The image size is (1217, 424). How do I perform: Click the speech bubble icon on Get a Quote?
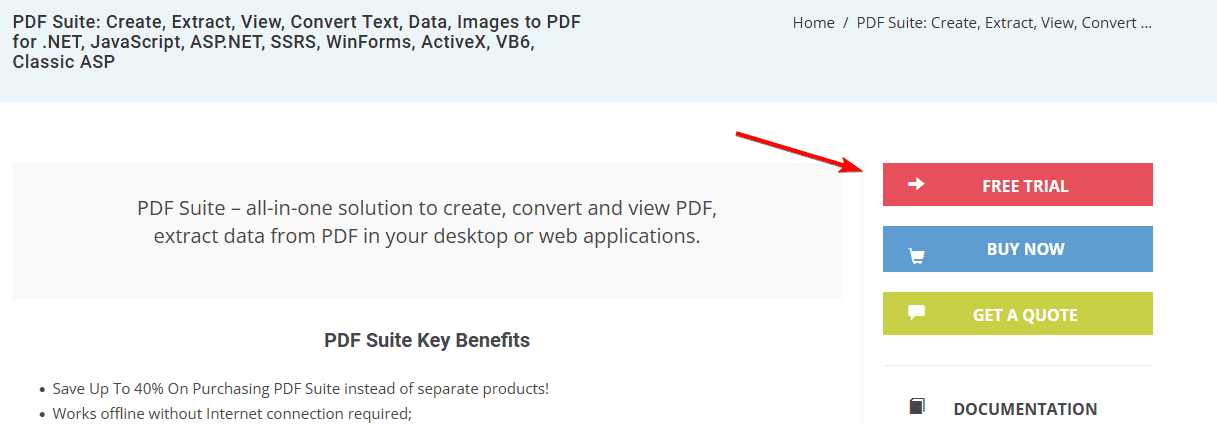tap(916, 311)
